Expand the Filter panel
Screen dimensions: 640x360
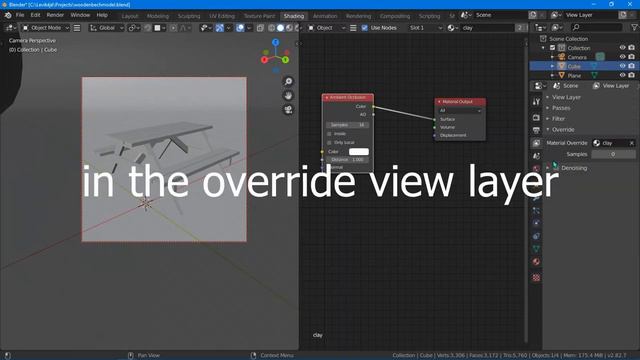(558, 119)
